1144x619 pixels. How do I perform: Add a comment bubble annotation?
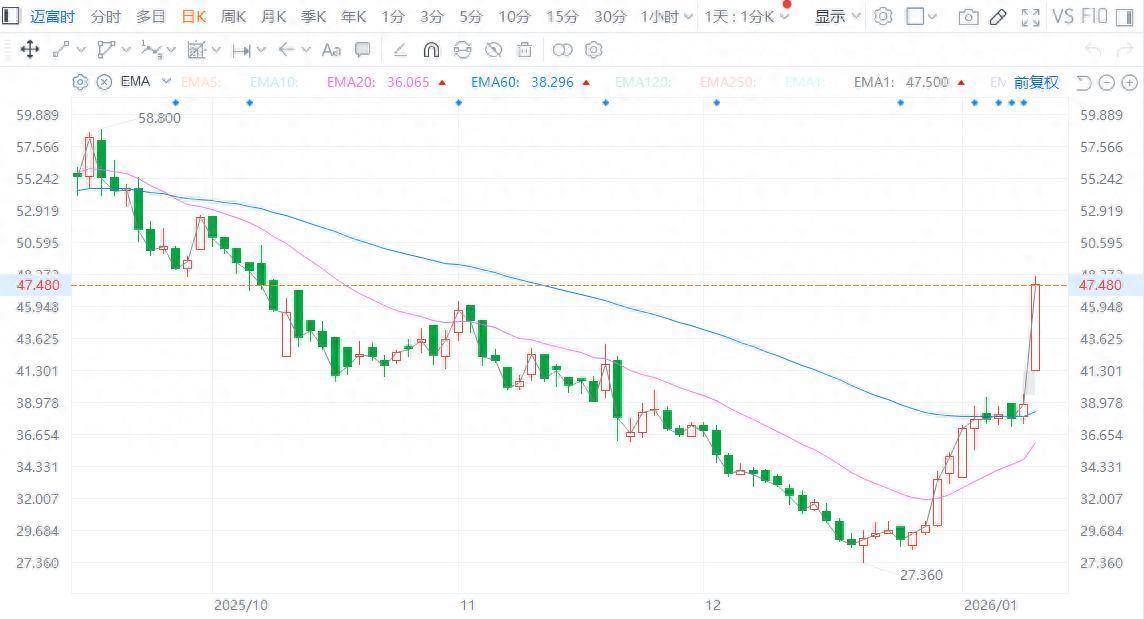point(363,50)
